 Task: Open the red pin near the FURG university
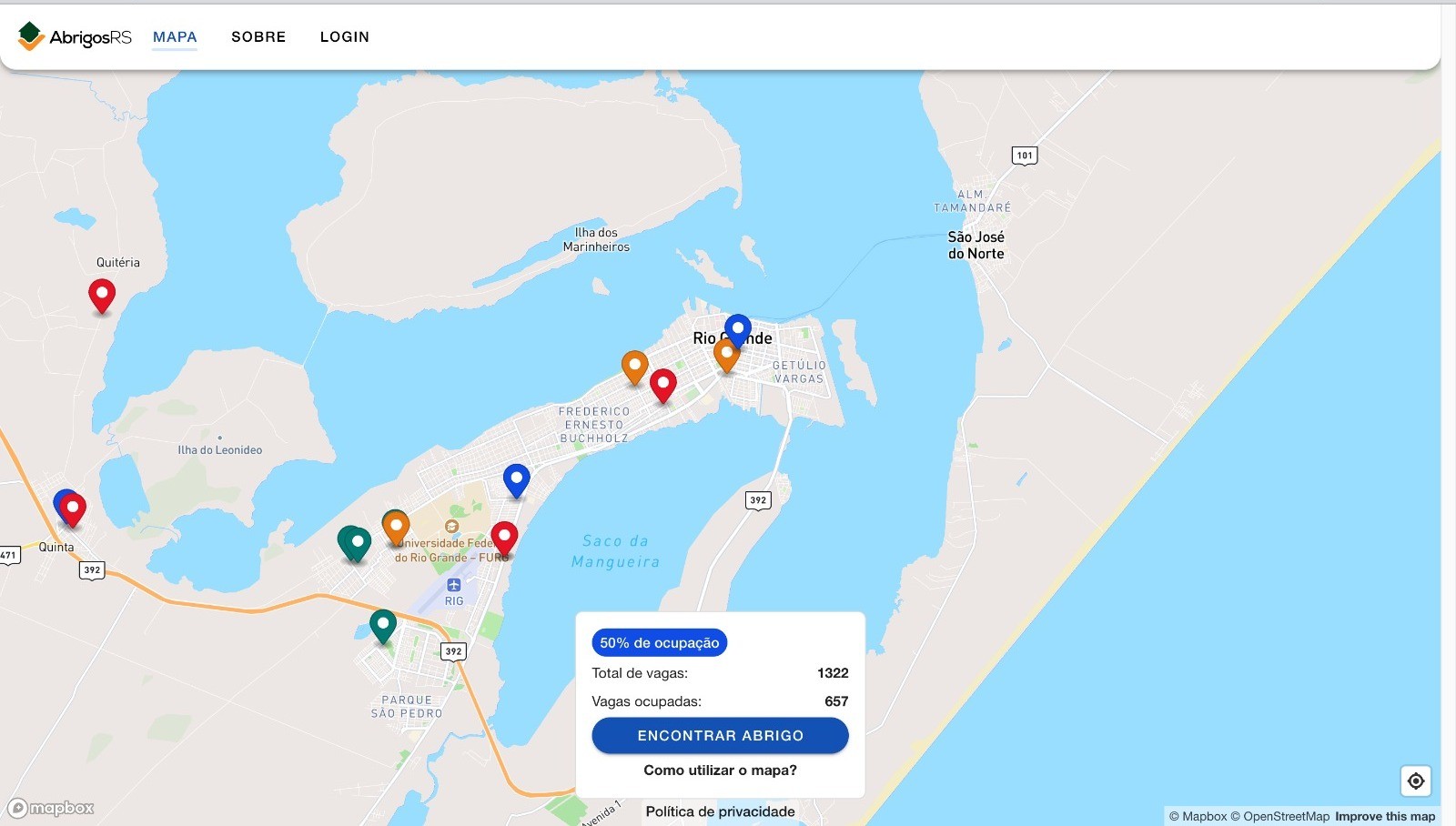tap(504, 539)
